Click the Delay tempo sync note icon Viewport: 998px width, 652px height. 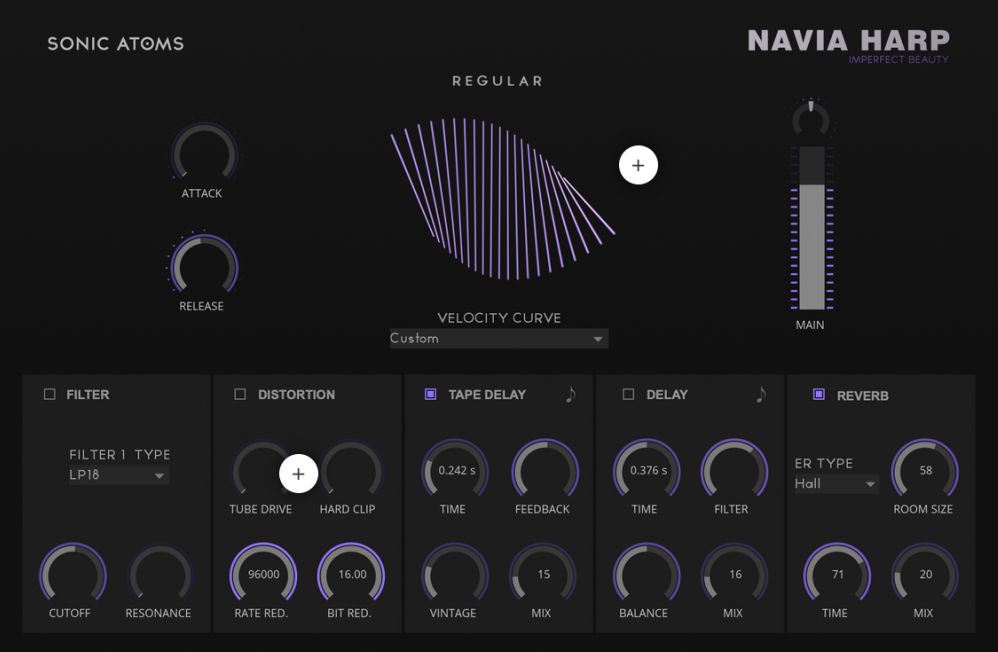(x=761, y=395)
